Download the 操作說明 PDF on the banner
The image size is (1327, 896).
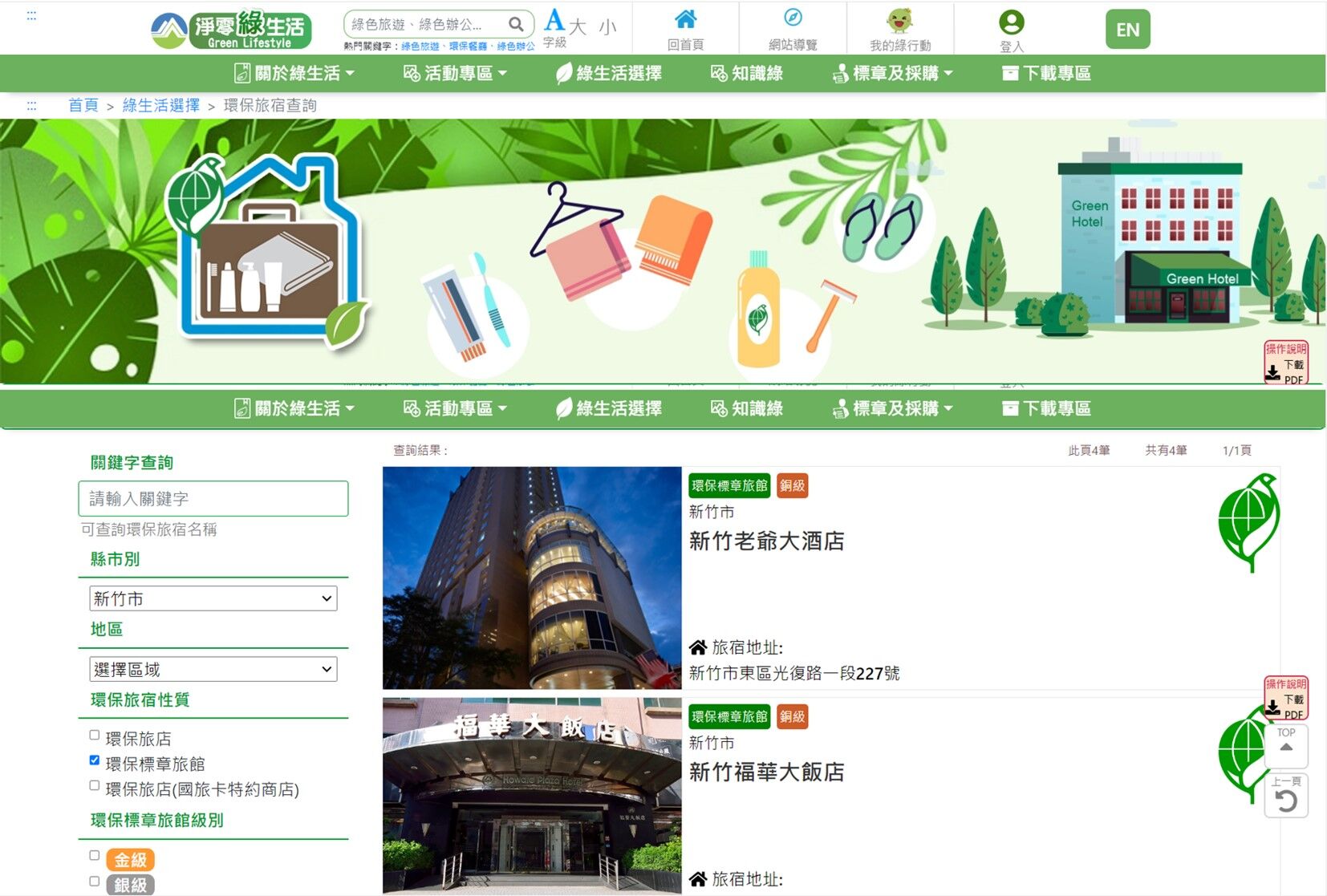click(1286, 363)
